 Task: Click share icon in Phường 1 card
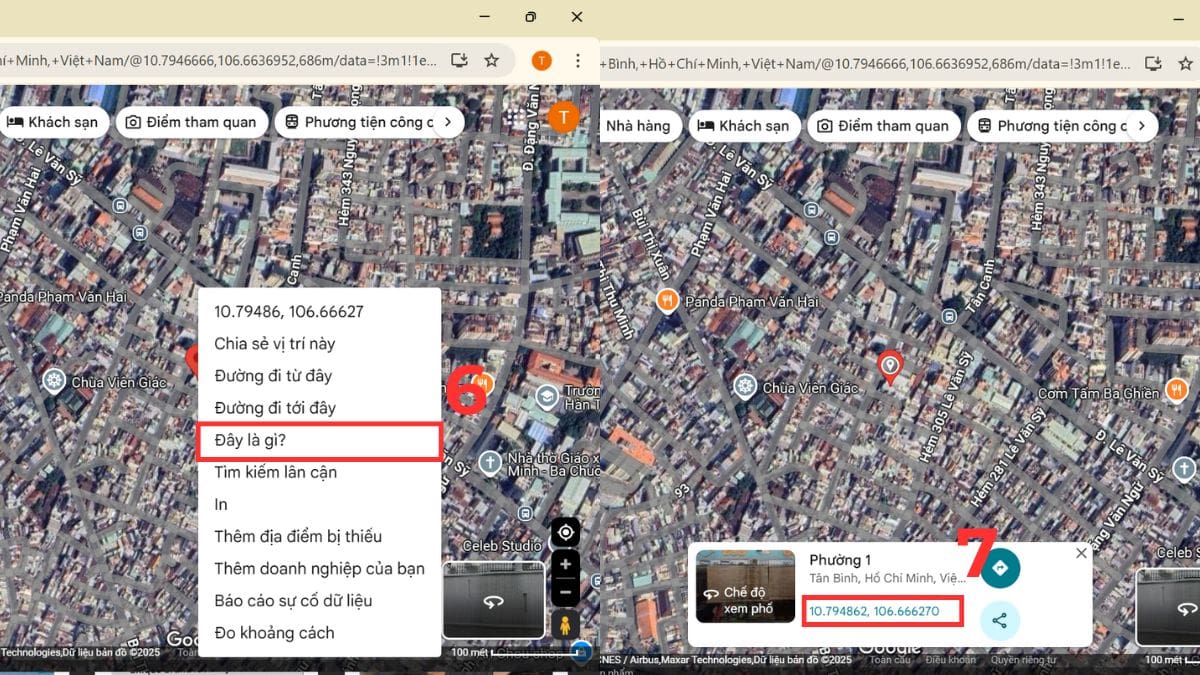pos(1000,620)
